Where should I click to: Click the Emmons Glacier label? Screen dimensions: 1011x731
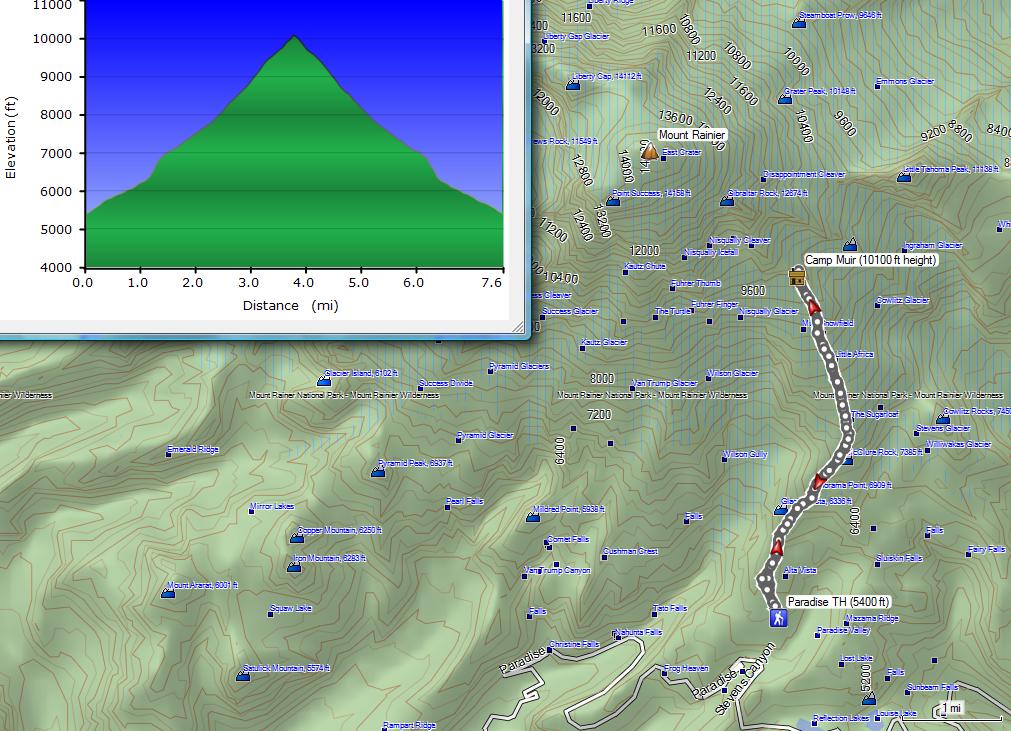(x=905, y=81)
